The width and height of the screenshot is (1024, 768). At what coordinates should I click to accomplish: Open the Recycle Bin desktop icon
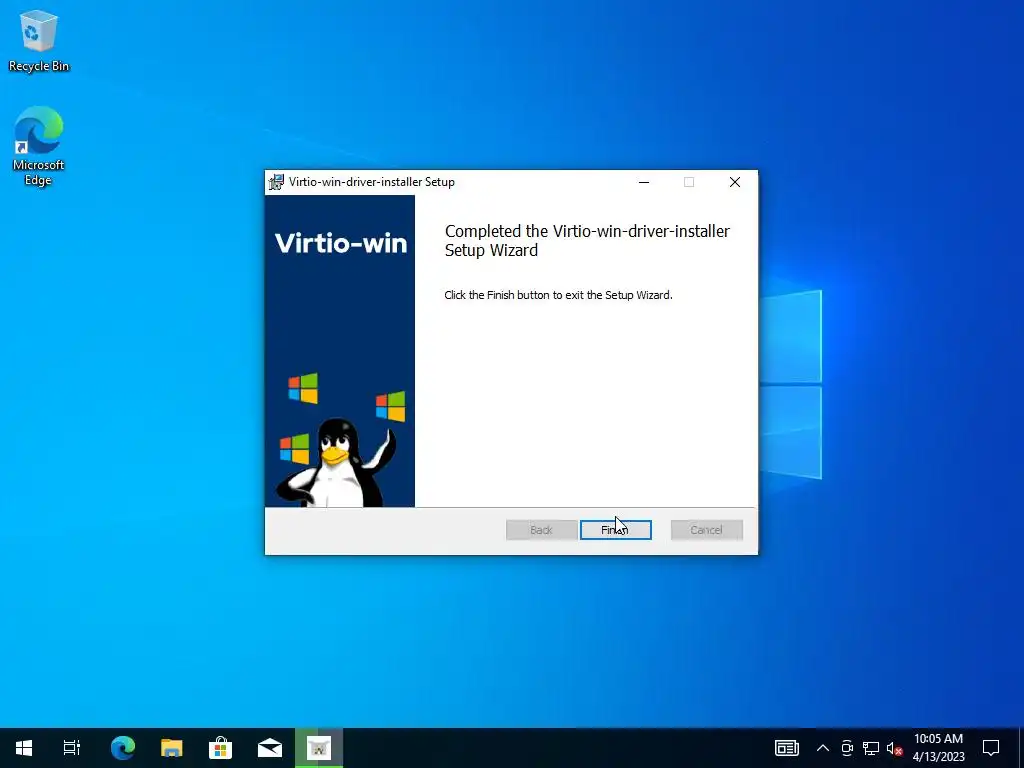[39, 40]
